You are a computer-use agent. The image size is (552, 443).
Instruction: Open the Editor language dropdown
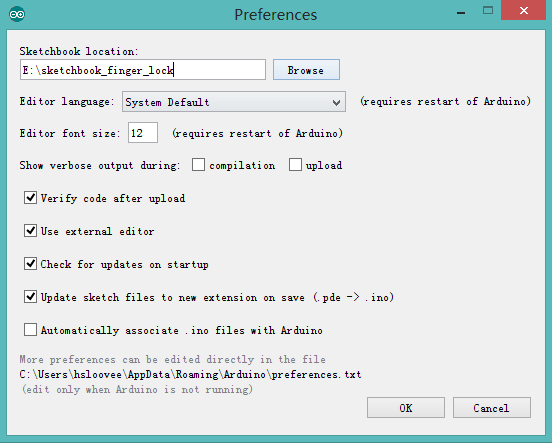point(234,102)
